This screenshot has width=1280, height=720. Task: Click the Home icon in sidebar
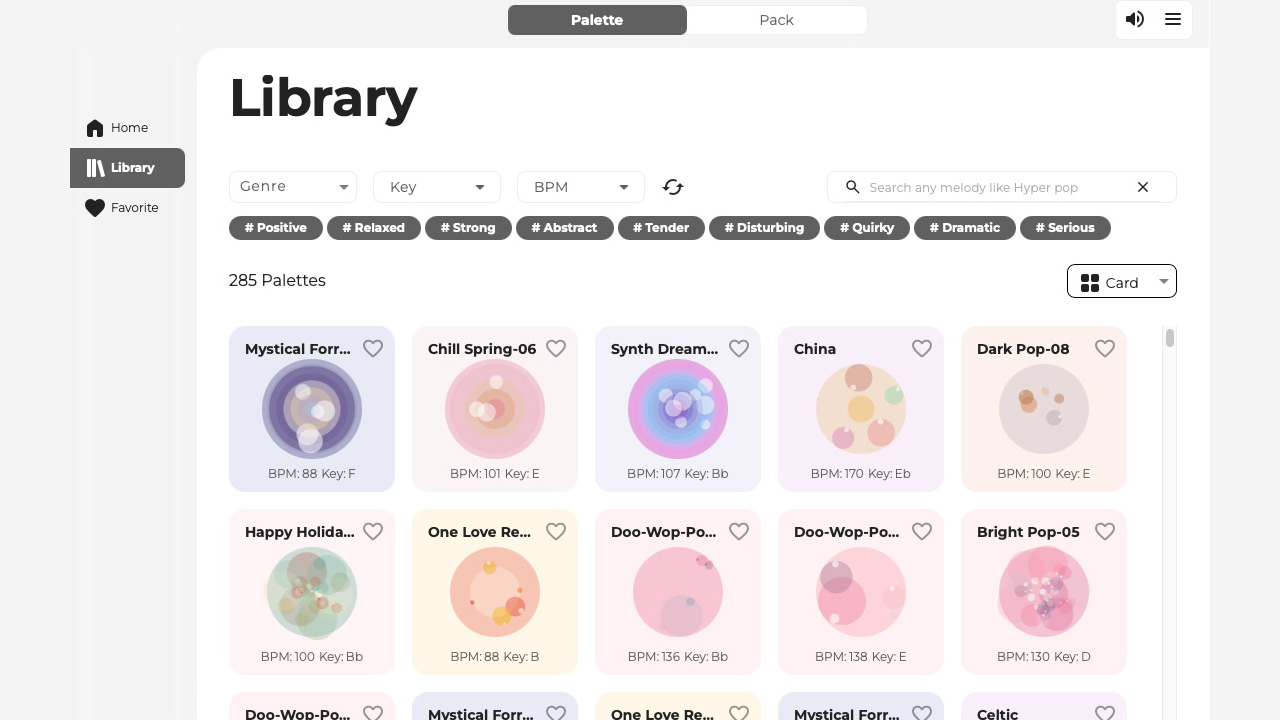[x=95, y=128]
